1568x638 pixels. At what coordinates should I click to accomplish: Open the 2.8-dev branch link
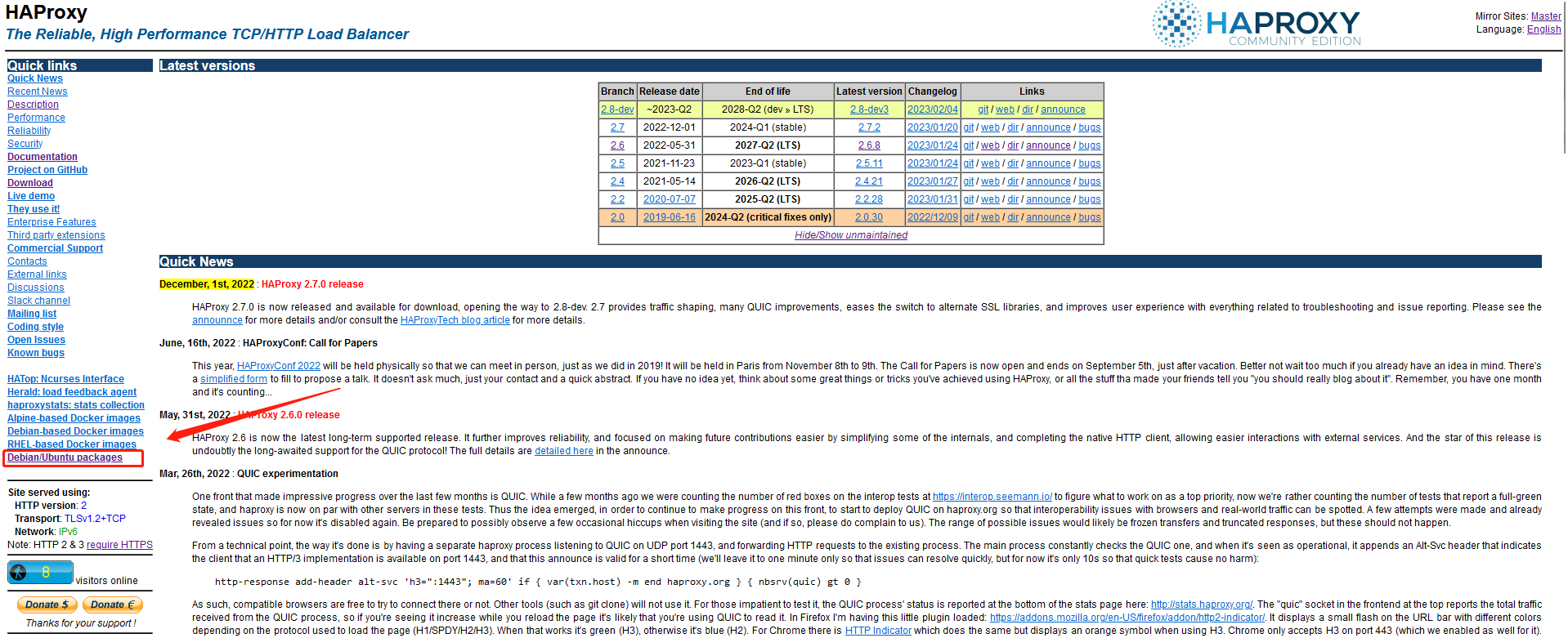(x=617, y=109)
